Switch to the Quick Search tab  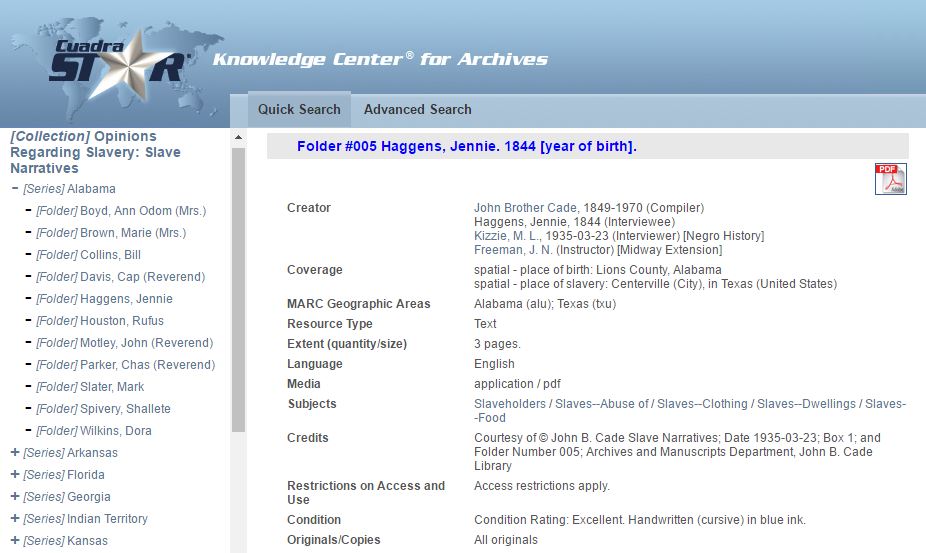click(299, 109)
